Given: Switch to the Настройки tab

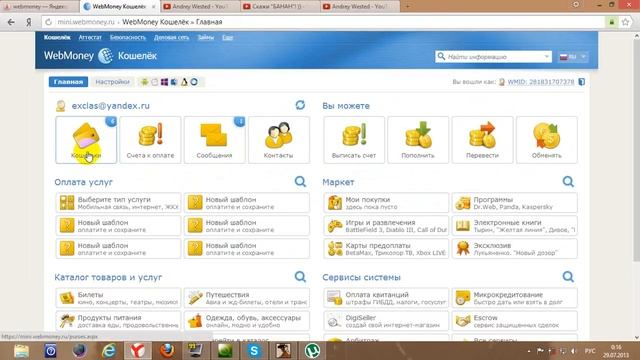Looking at the screenshot, I should tap(112, 82).
